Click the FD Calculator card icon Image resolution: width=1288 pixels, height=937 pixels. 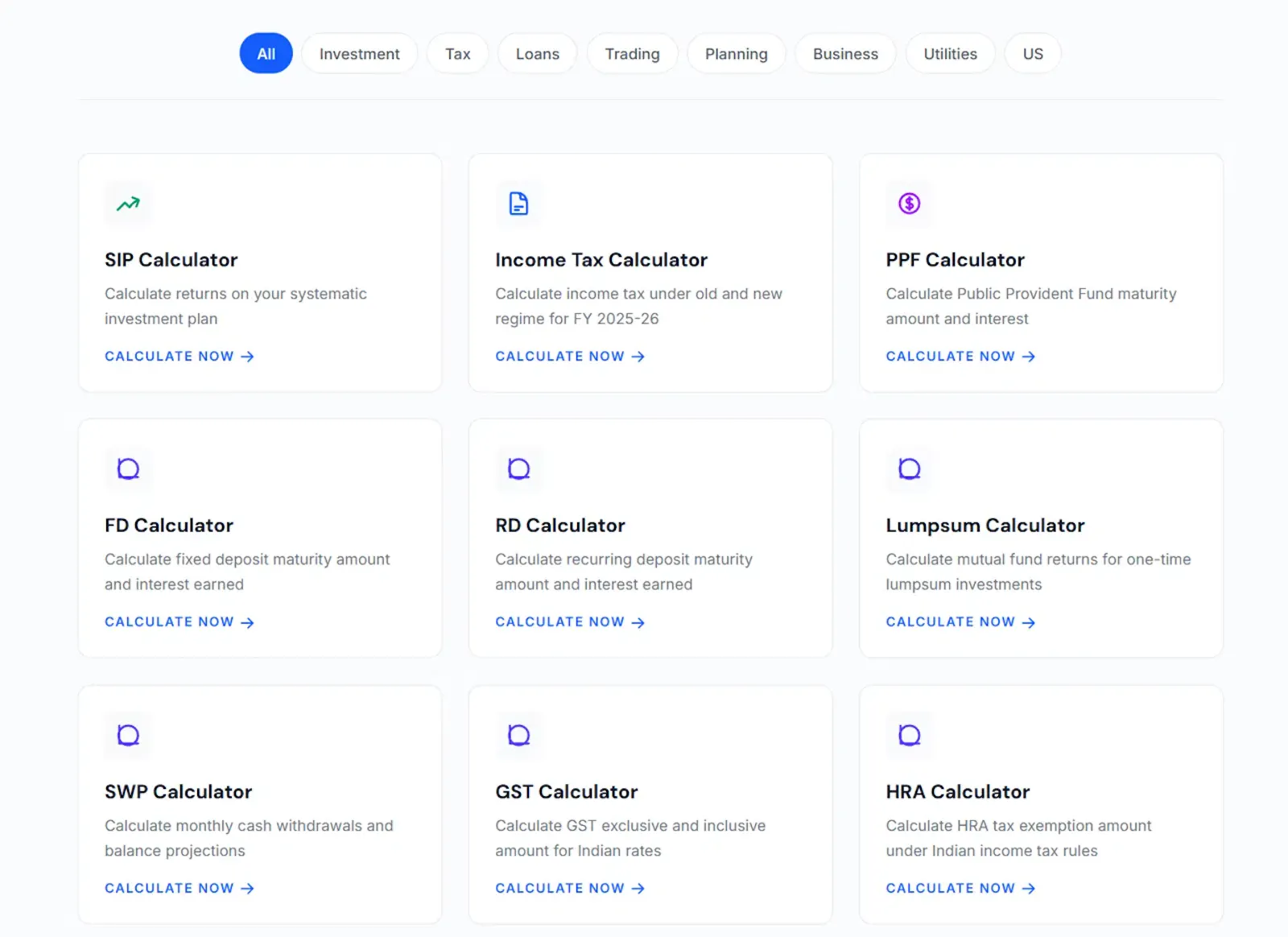point(128,468)
